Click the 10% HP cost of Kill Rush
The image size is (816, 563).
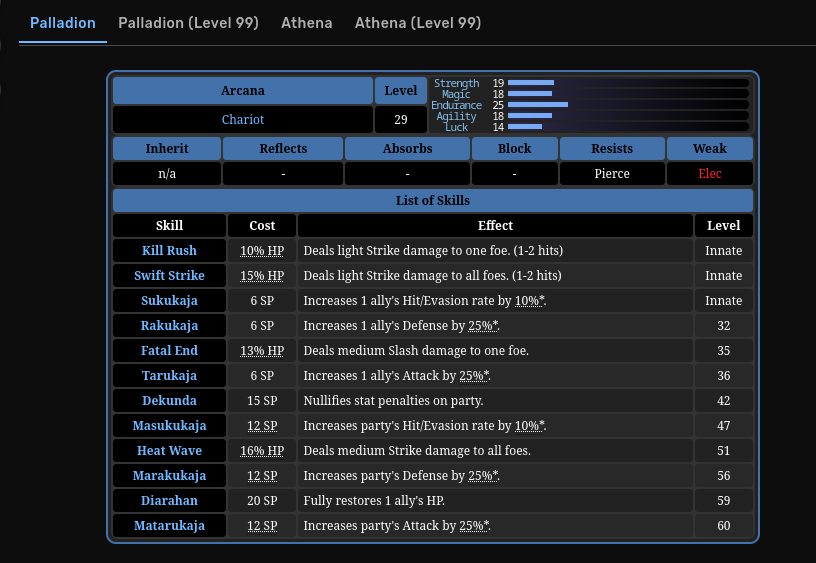262,251
